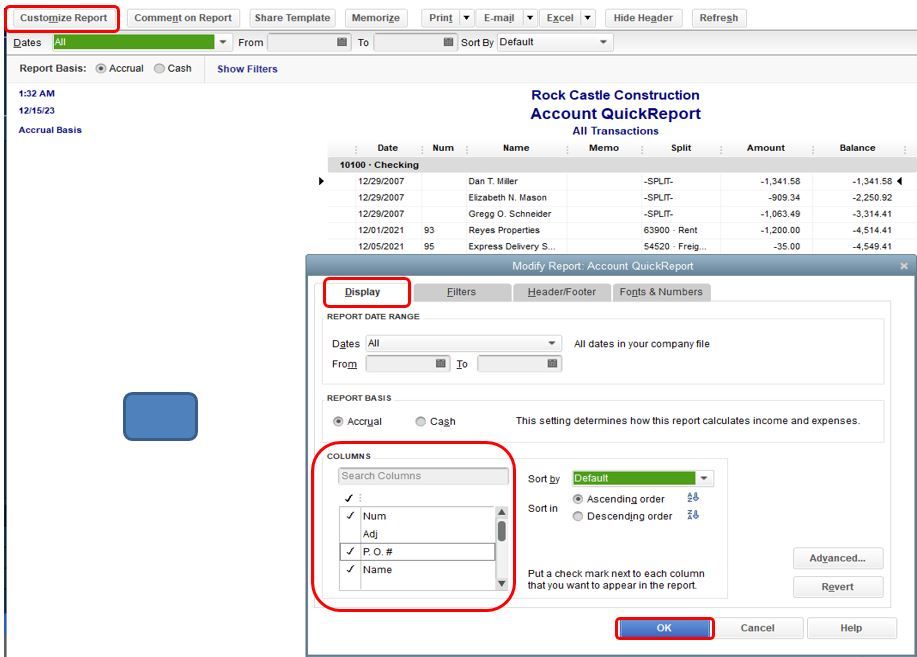The width and height of the screenshot is (917, 657).
Task: Open dialog Sort by Default dropdown
Action: click(x=704, y=478)
